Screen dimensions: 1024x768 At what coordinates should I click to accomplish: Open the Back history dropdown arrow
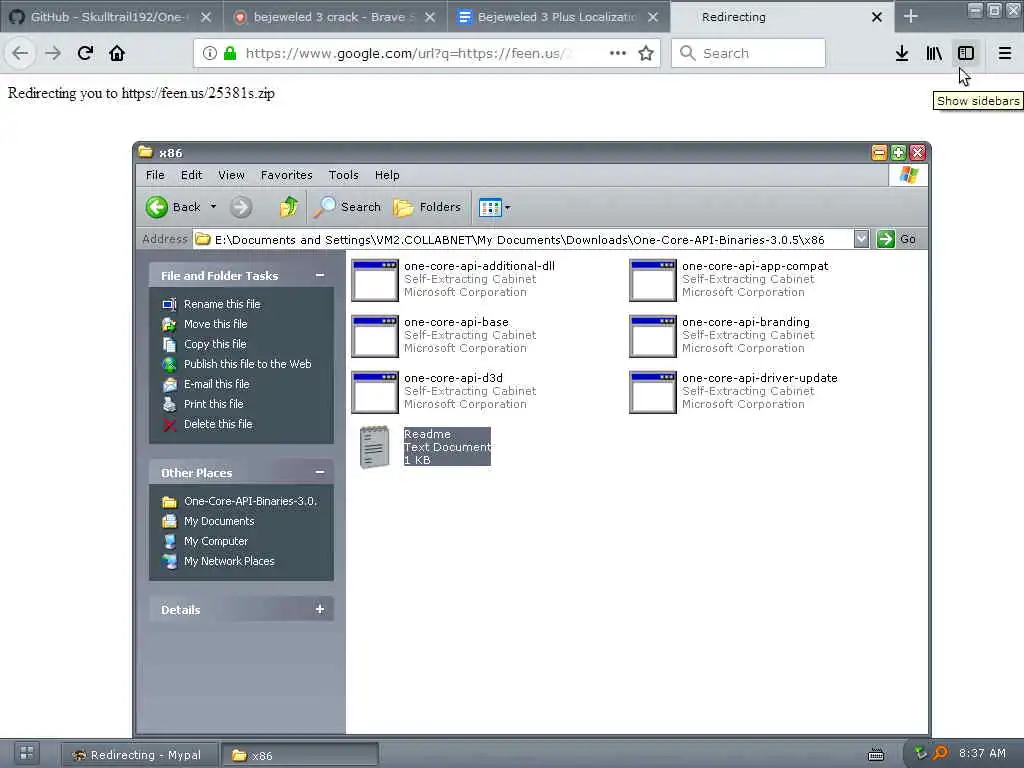[213, 207]
